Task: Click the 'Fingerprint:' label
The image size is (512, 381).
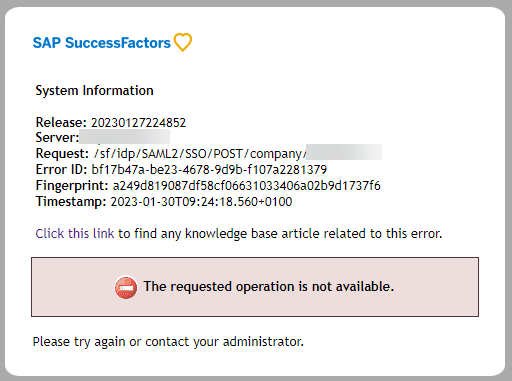Action: (72, 186)
